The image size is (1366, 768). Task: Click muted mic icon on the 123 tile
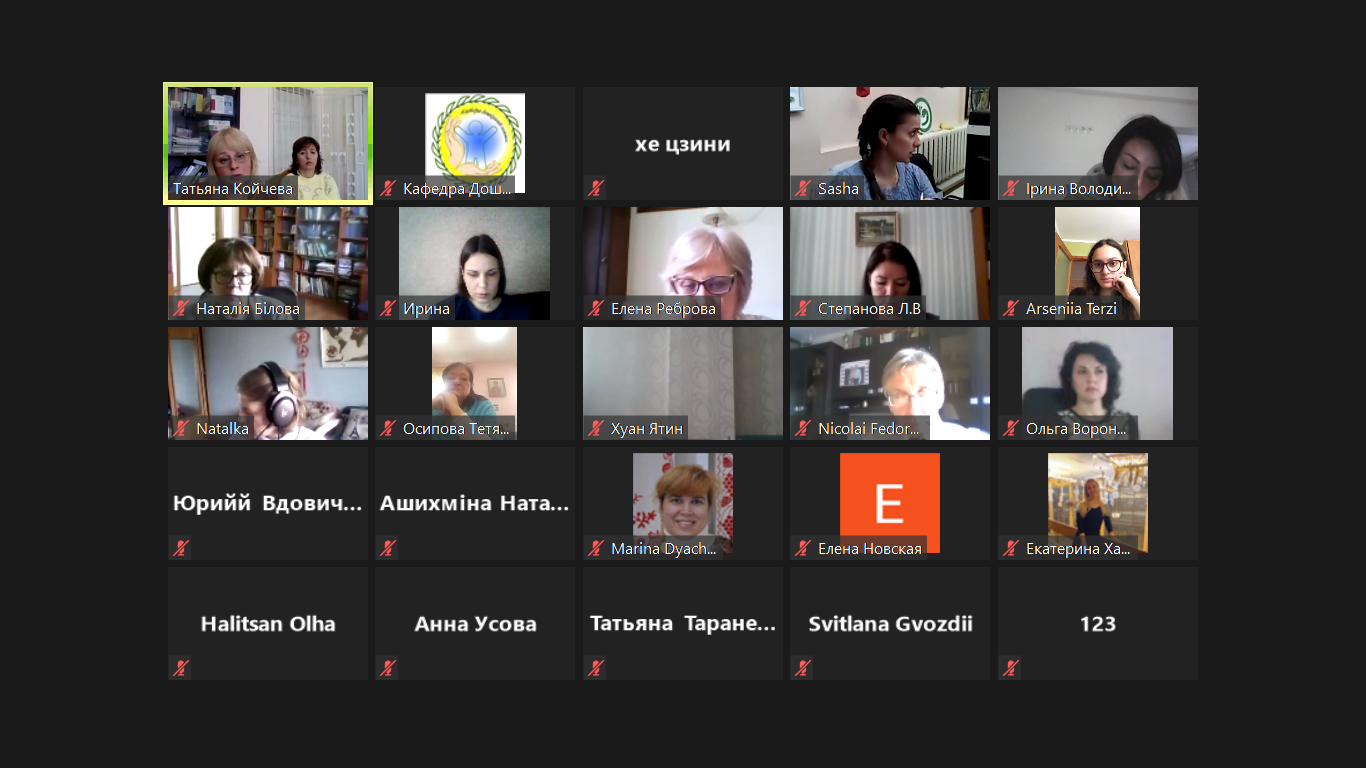[1011, 668]
